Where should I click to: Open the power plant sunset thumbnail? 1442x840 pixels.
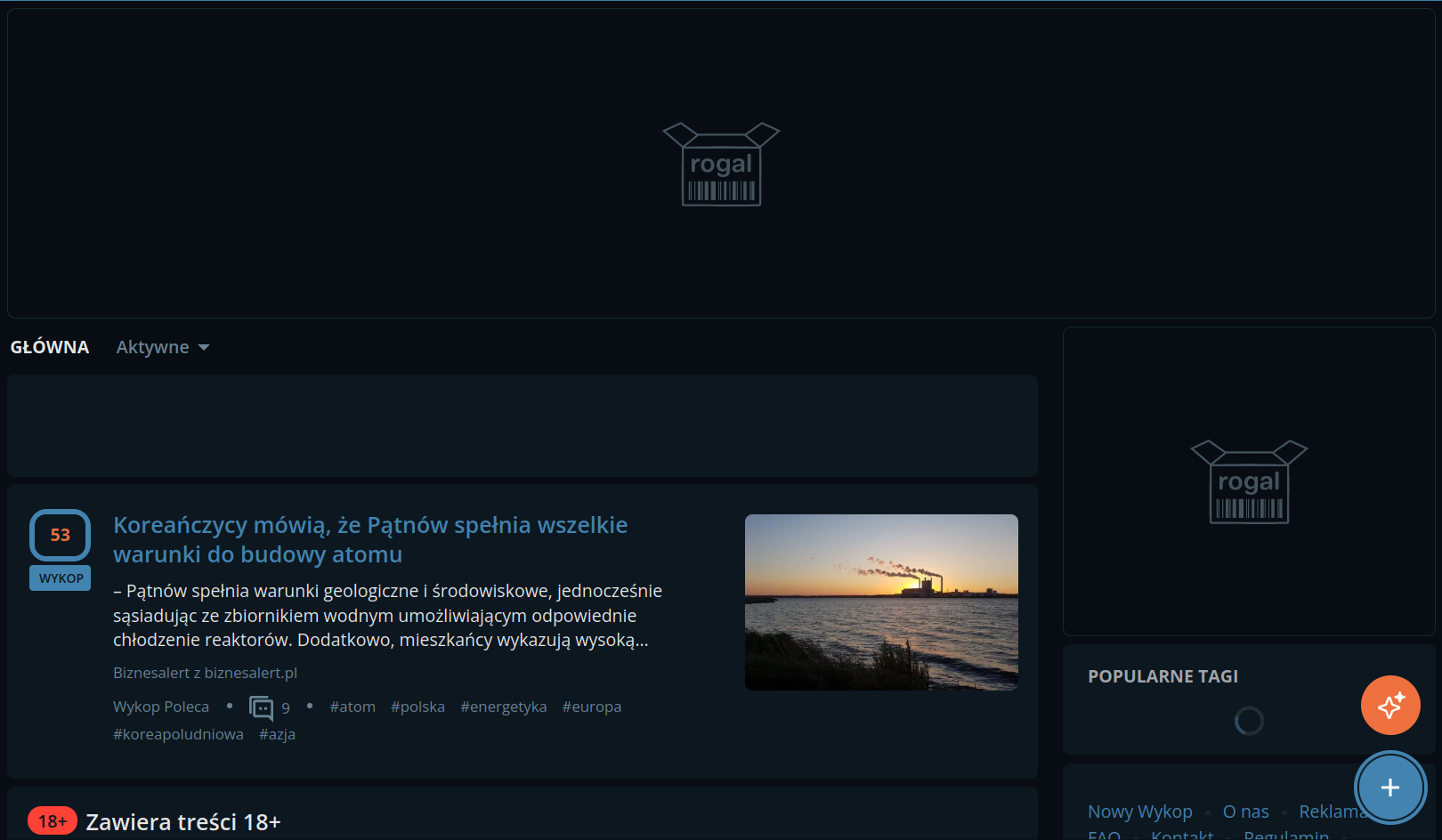[x=881, y=602]
